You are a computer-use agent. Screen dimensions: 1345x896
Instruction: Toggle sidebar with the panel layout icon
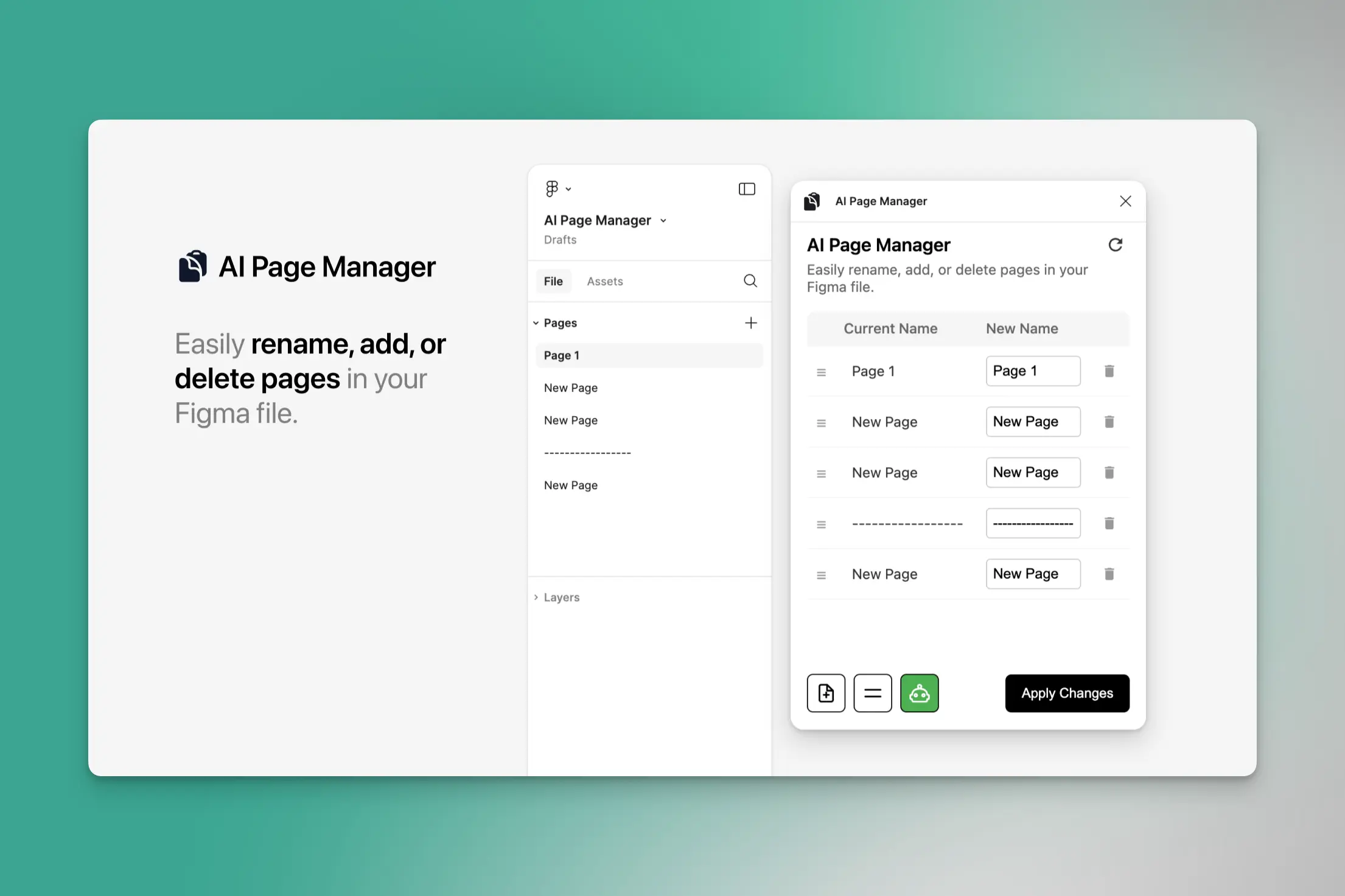pos(747,189)
